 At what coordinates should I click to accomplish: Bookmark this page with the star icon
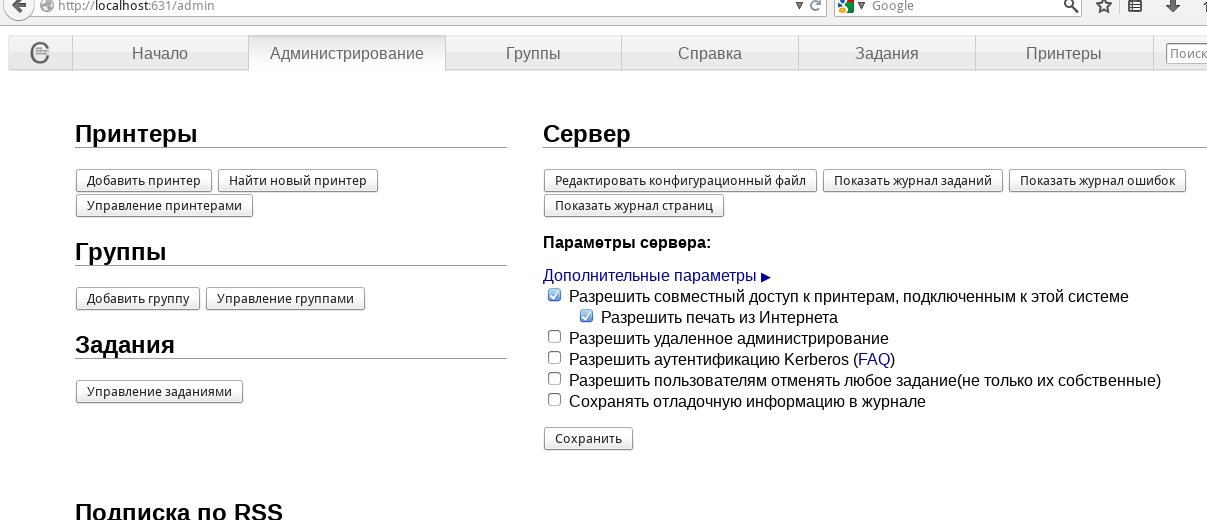click(x=1104, y=6)
